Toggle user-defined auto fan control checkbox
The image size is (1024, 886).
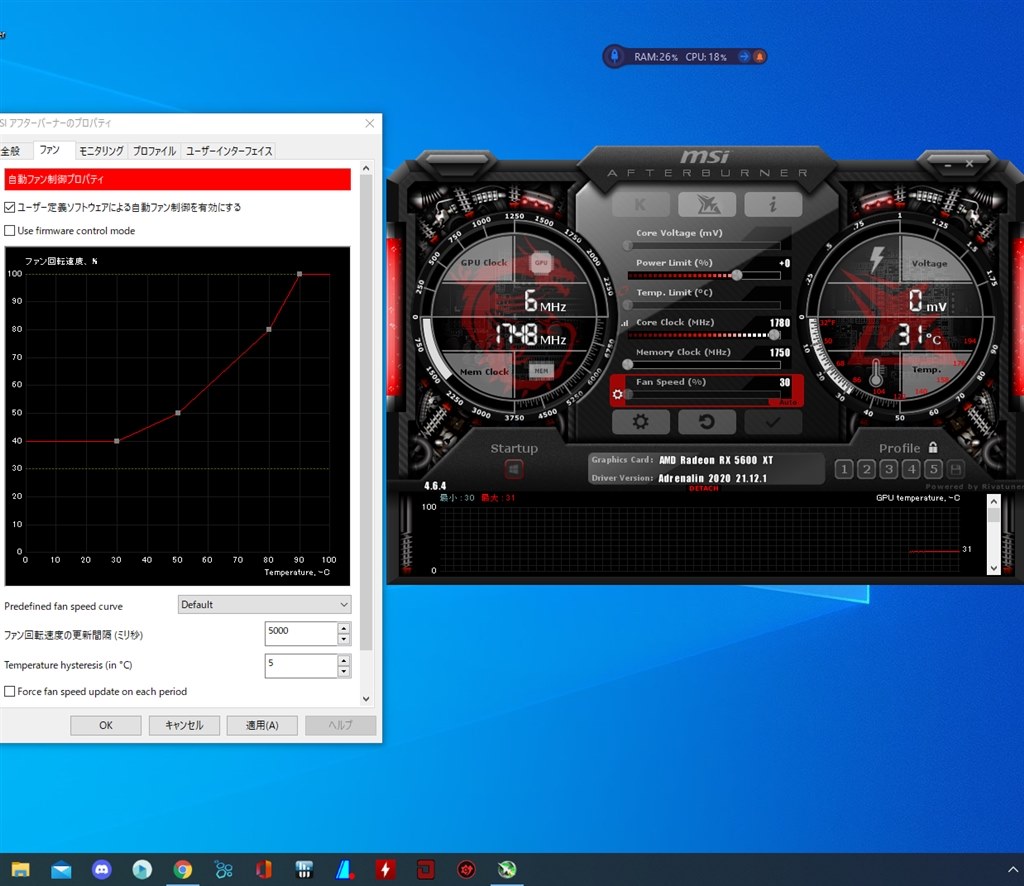pos(10,207)
